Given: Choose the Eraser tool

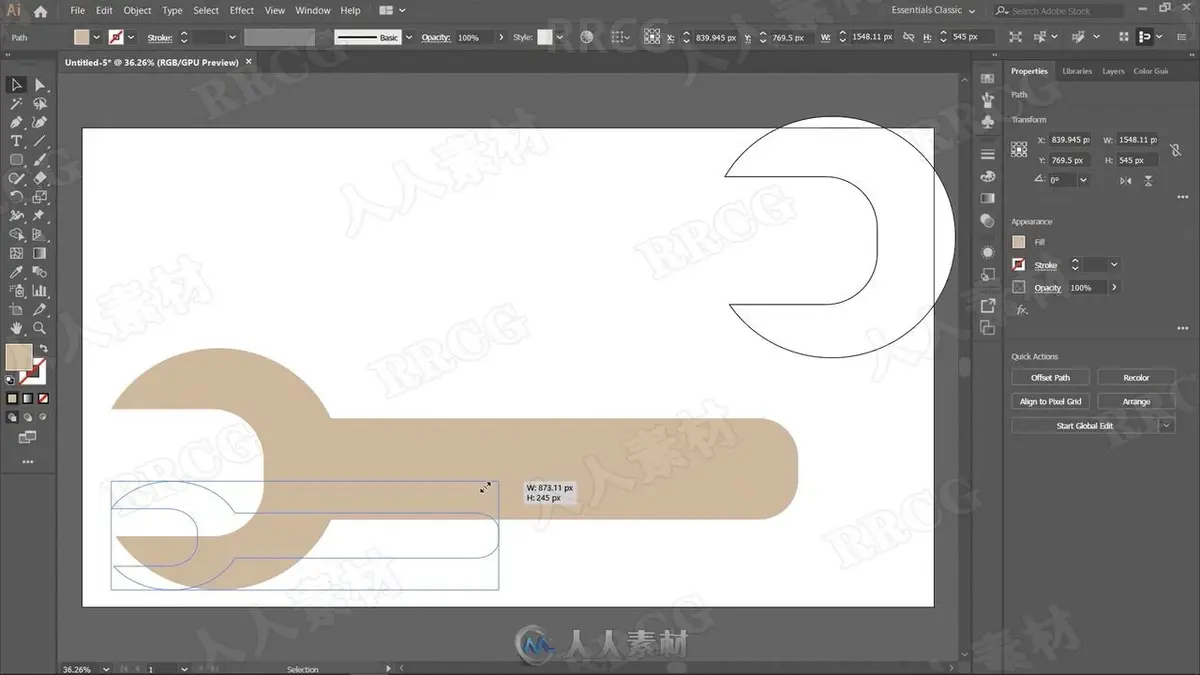Looking at the screenshot, I should coord(40,178).
